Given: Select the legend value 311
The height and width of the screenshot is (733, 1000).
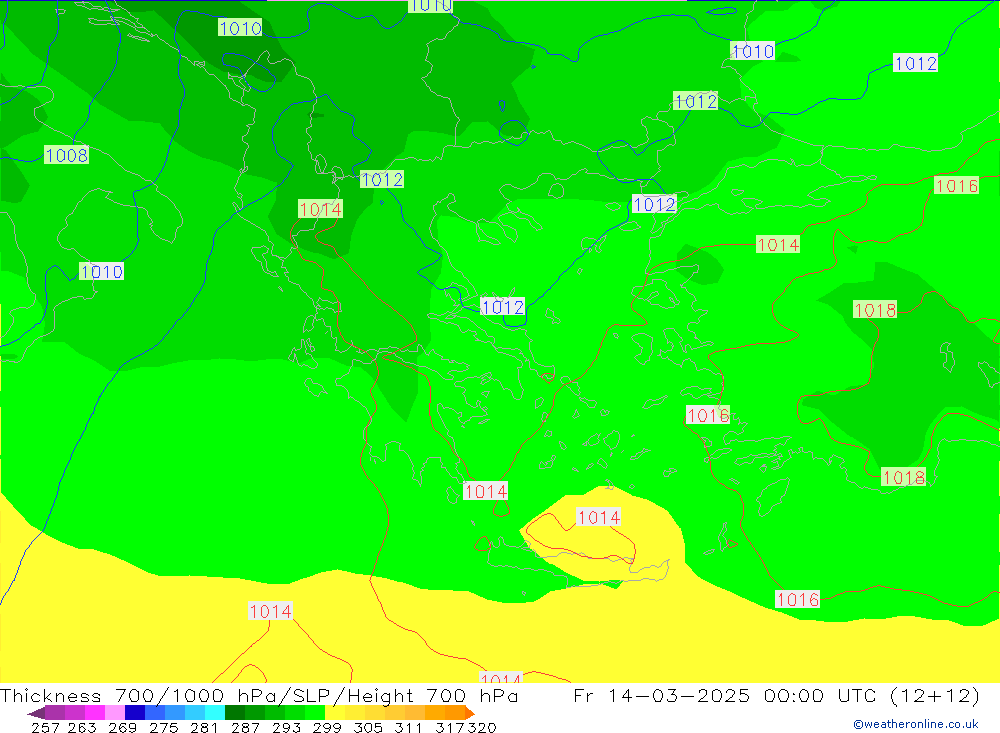Looking at the screenshot, I should tap(408, 727).
